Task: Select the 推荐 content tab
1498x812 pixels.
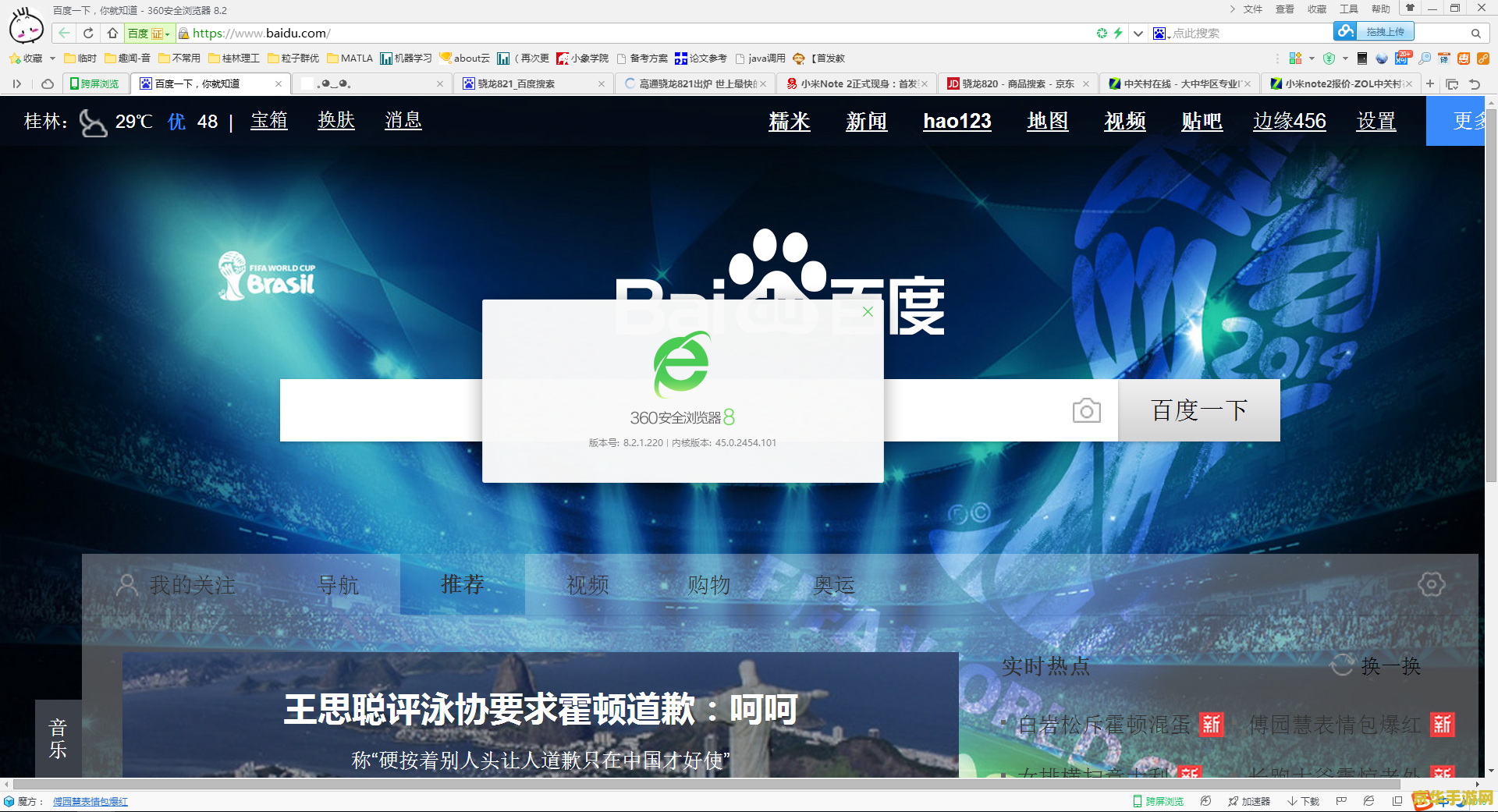Action: coord(463,584)
